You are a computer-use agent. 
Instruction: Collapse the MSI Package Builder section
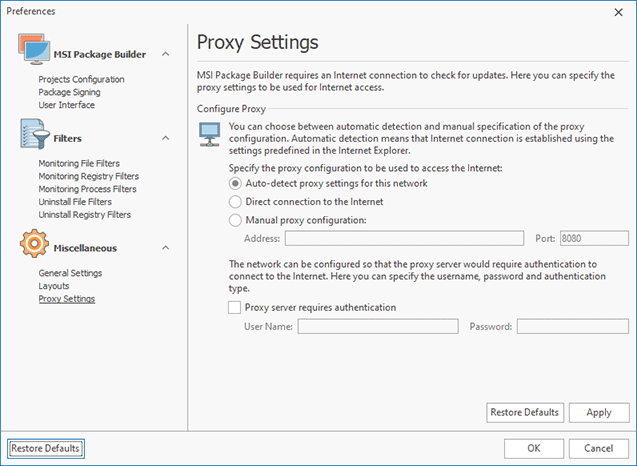[166, 54]
